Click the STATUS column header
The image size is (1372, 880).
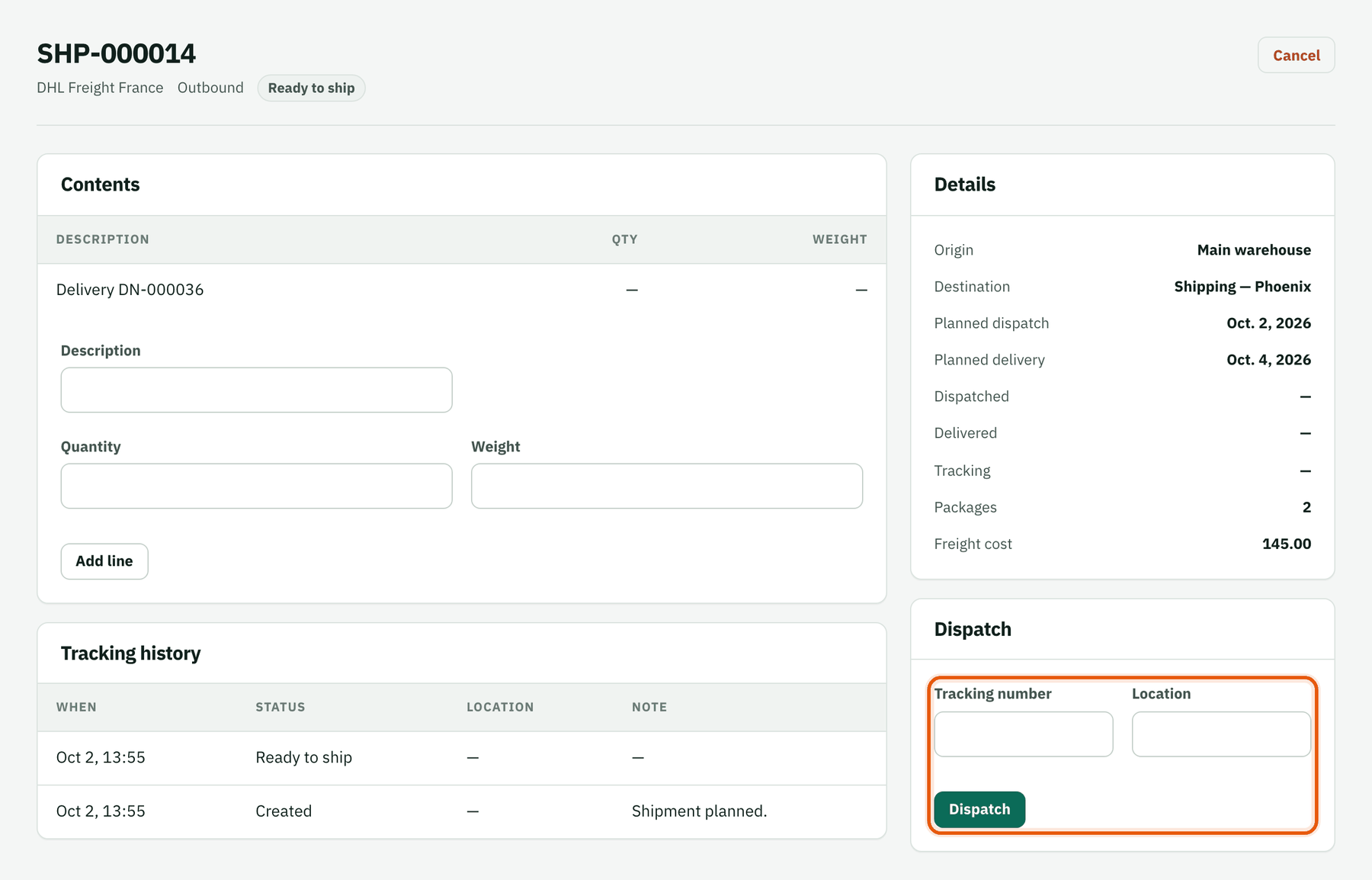click(x=280, y=707)
